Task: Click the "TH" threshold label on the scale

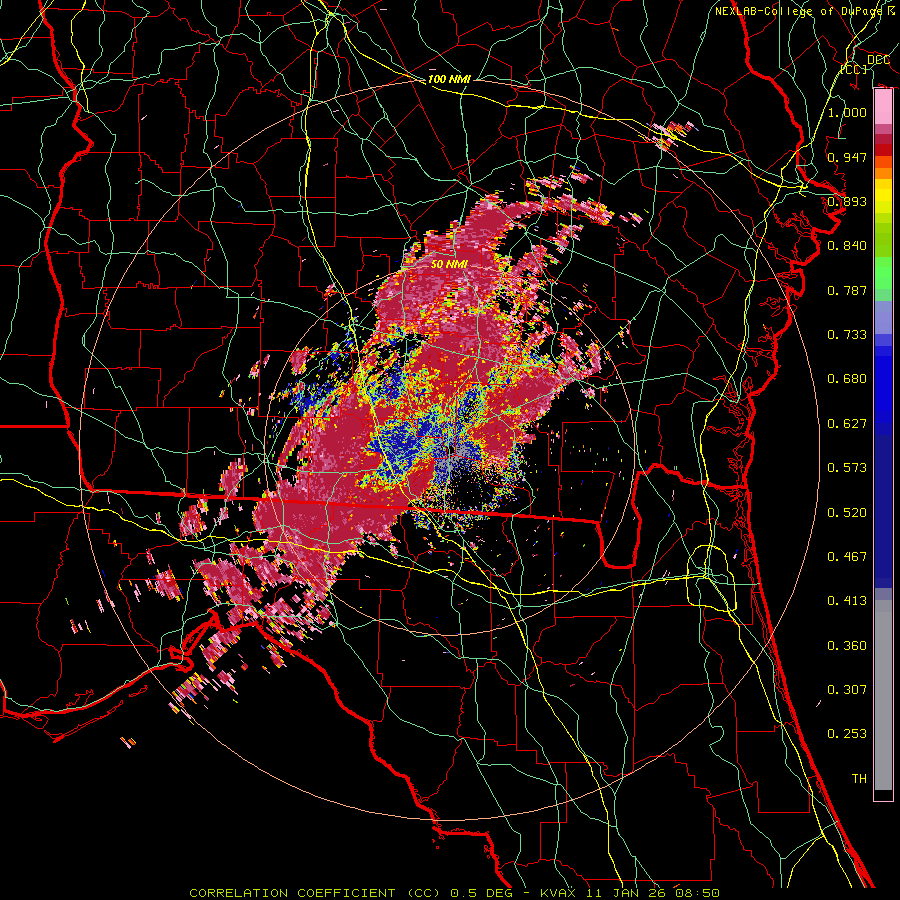Action: (859, 779)
